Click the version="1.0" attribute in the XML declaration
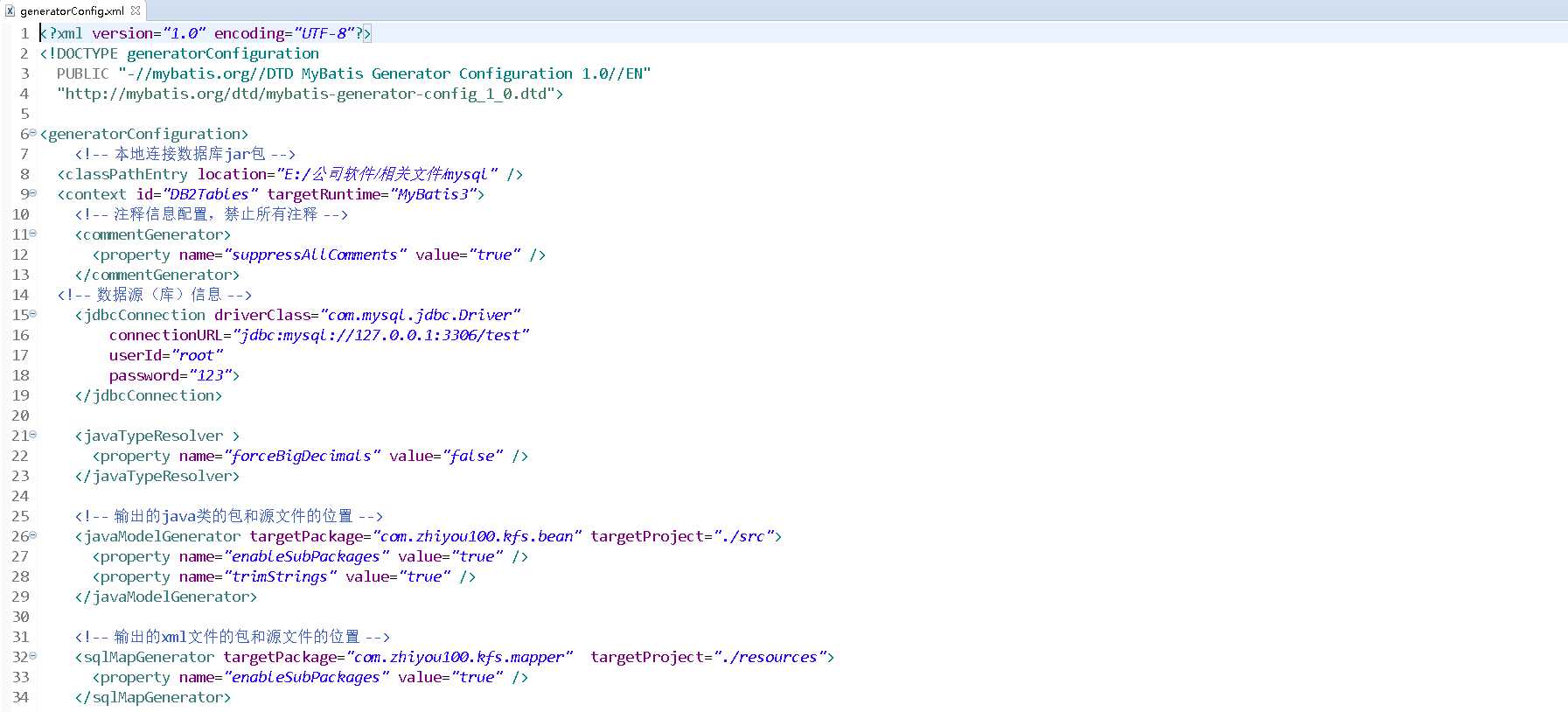This screenshot has width=1568, height=712. point(149,33)
